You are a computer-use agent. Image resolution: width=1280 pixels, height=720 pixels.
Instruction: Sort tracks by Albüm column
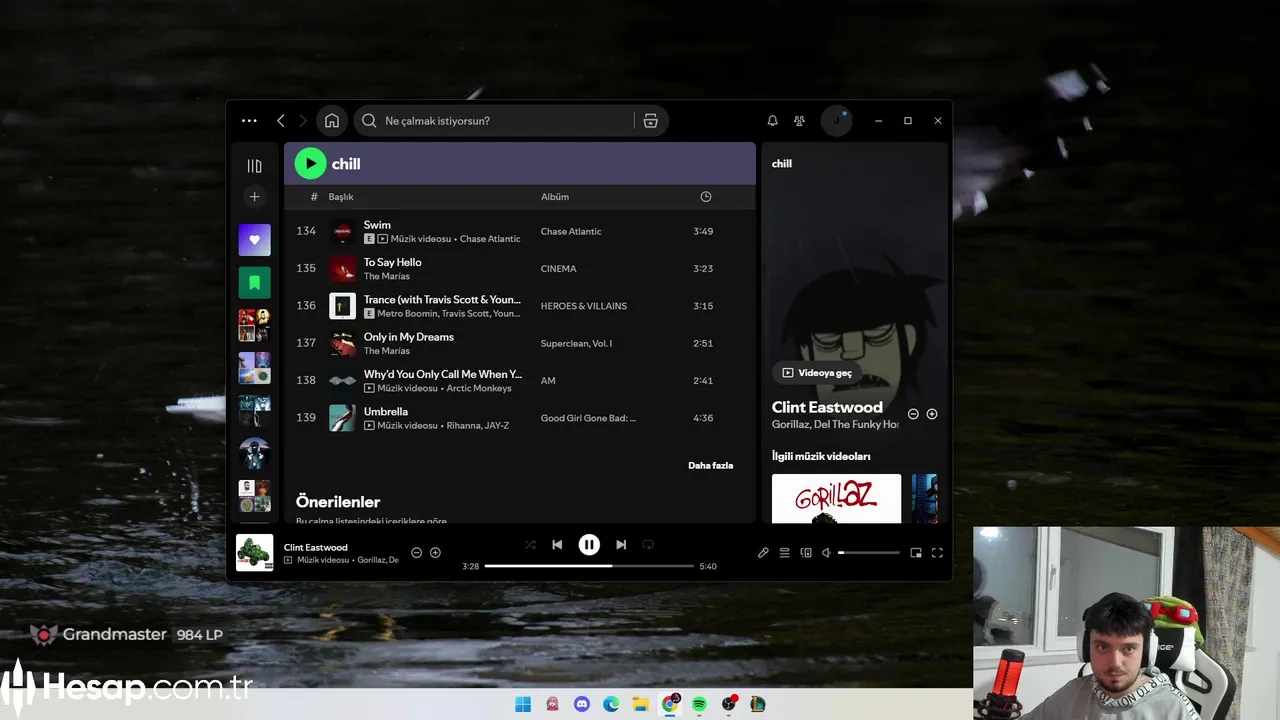point(555,197)
